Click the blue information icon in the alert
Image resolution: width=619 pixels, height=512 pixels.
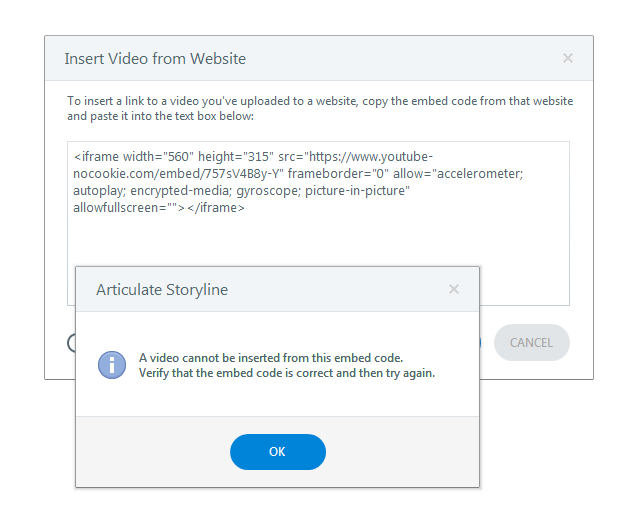pyautogui.click(x=111, y=364)
